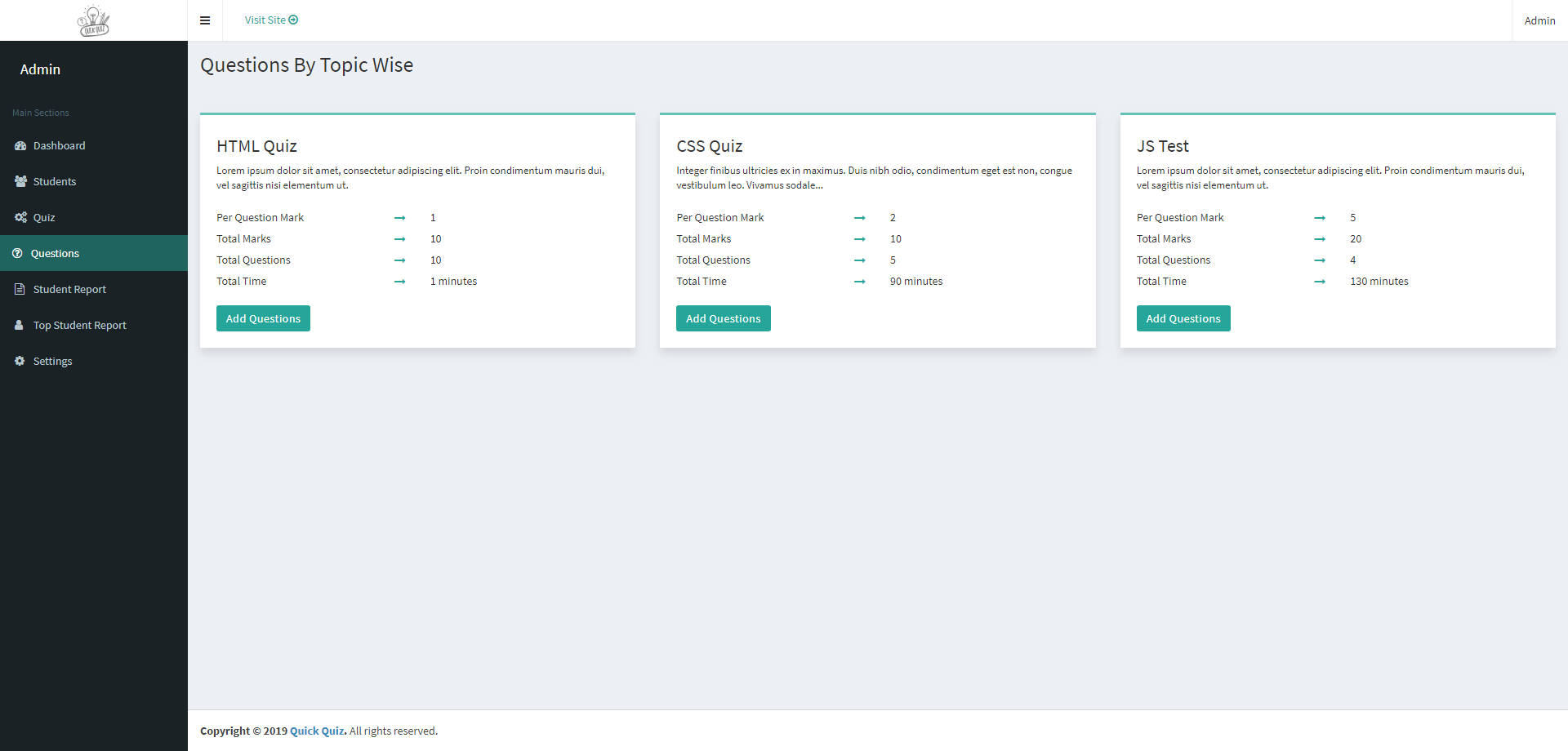The height and width of the screenshot is (751, 1568).
Task: Click Add Questions under HTML Quiz
Action: click(263, 318)
